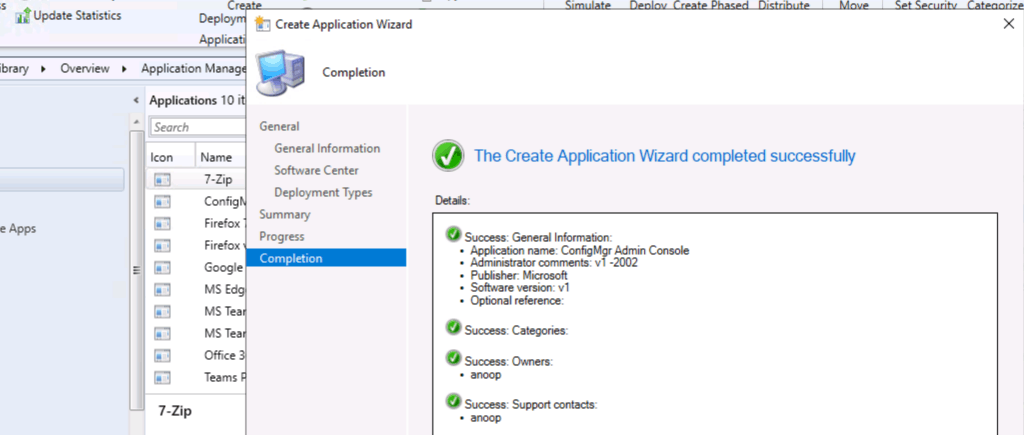
Task: Click the Categorize ribbon button
Action: click(995, 5)
